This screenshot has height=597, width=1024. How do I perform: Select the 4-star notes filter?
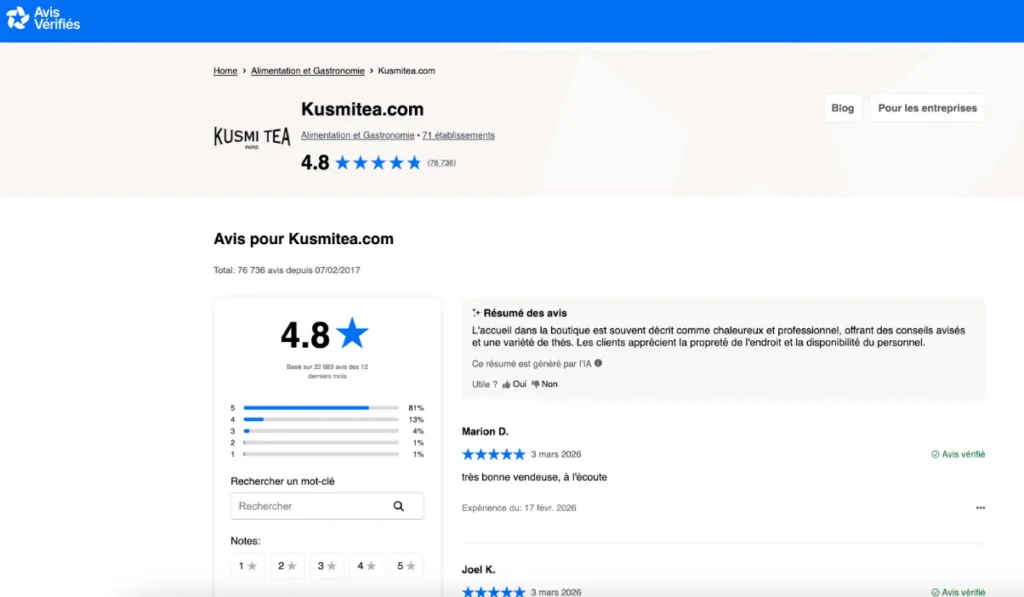[x=367, y=566]
